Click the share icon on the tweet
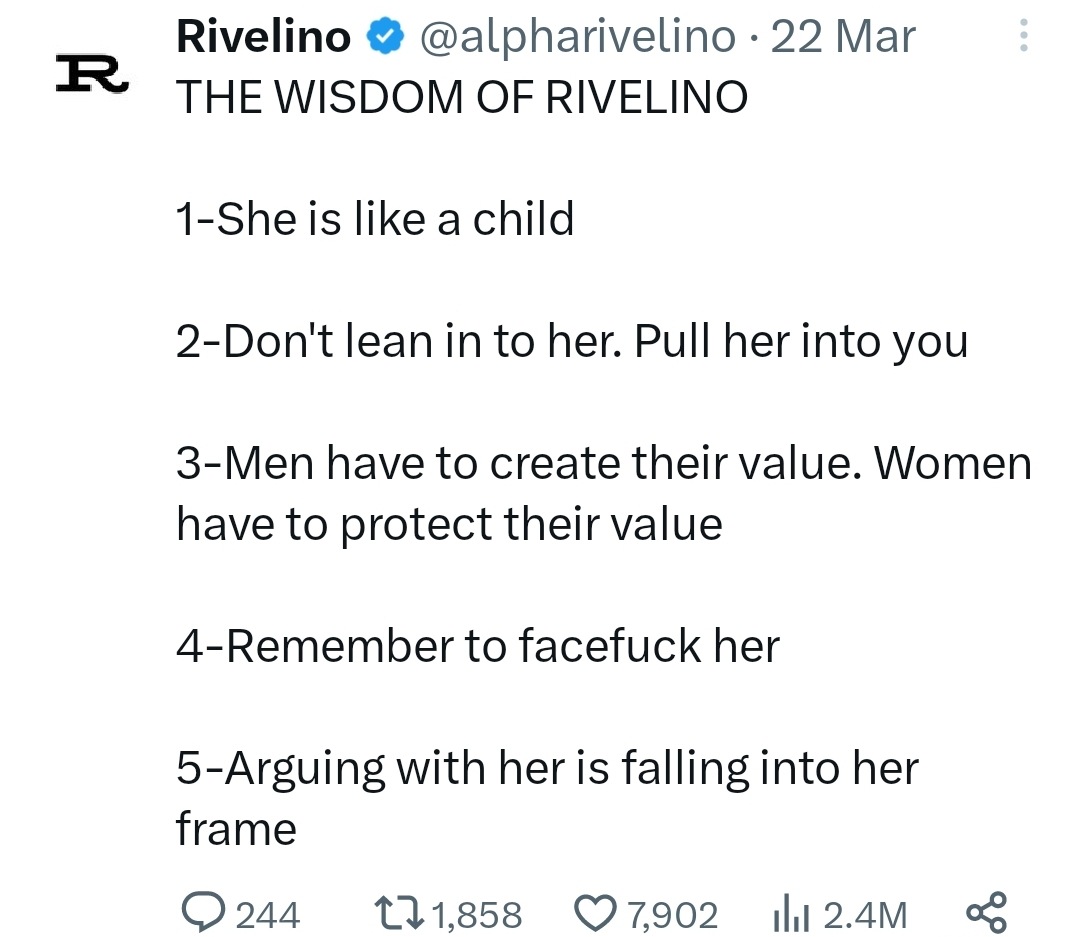 (x=986, y=912)
